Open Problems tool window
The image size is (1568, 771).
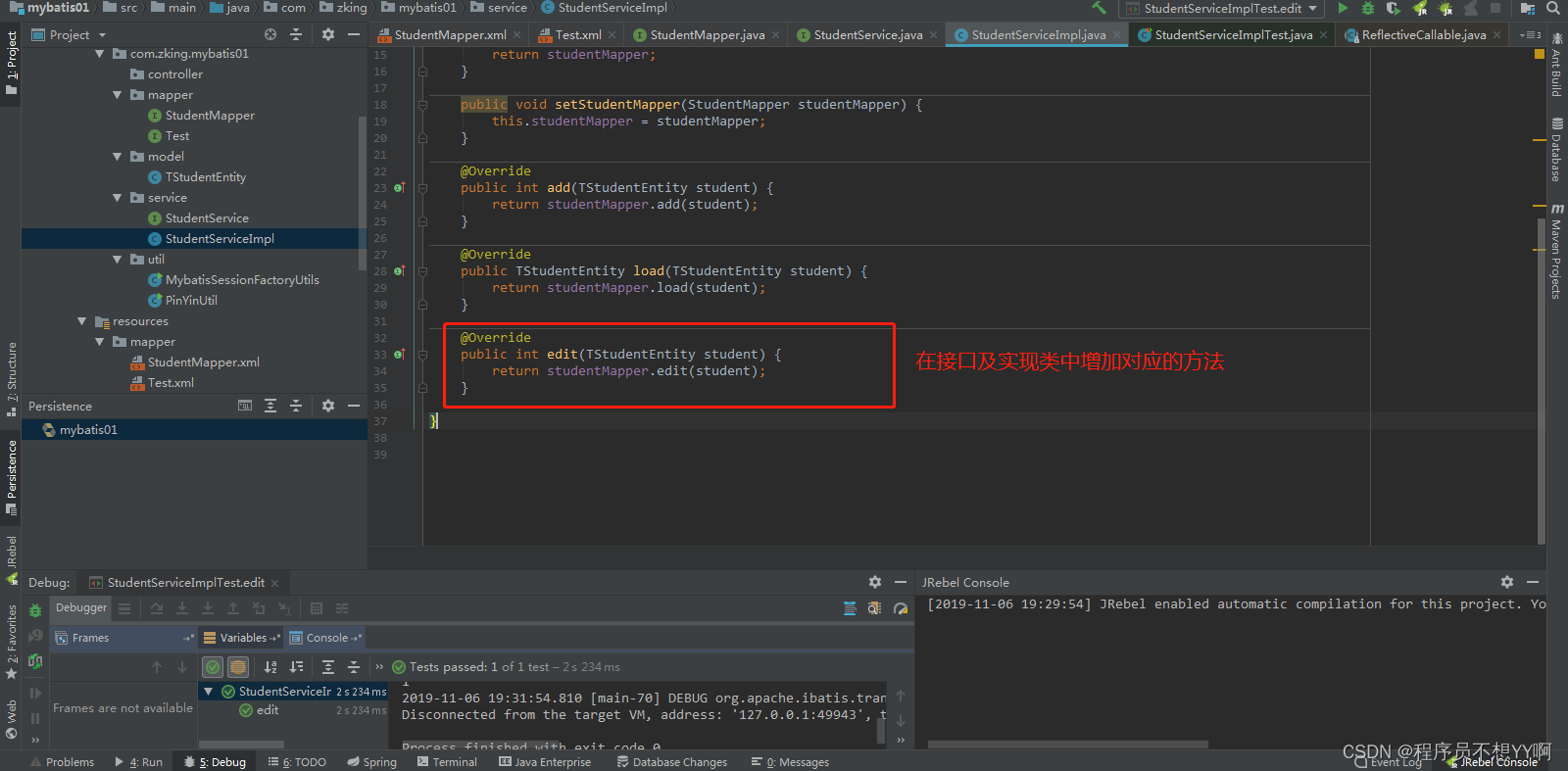point(62,762)
